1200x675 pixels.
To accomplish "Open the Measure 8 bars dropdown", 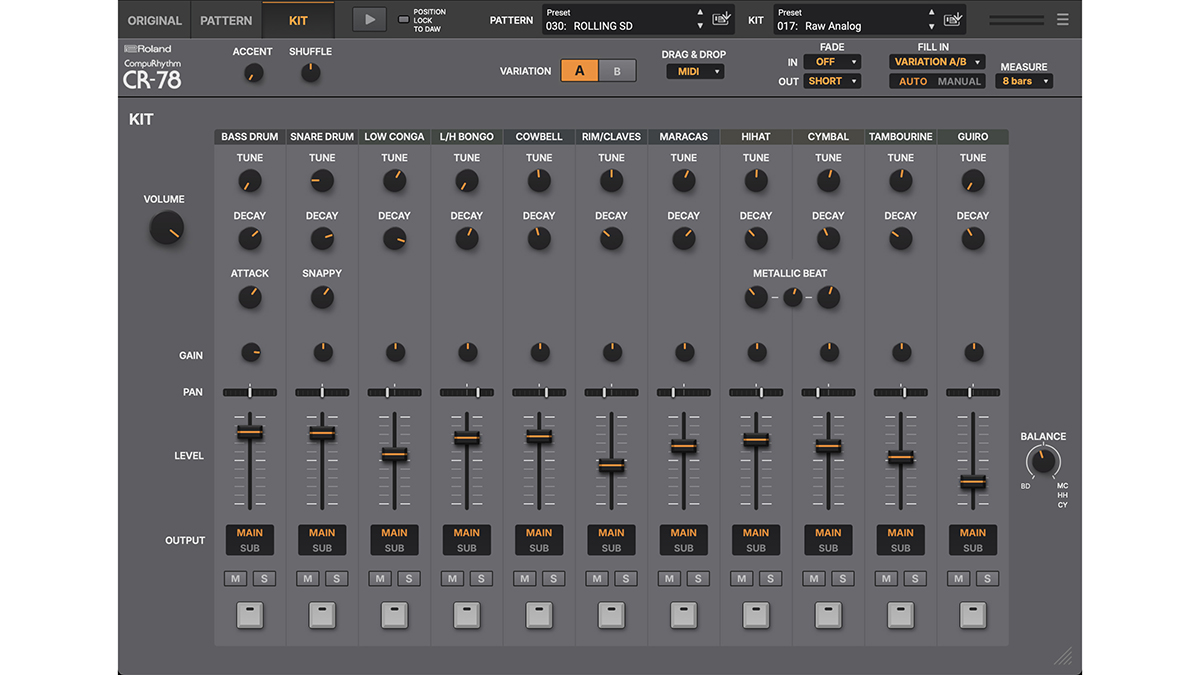I will pos(1023,80).
